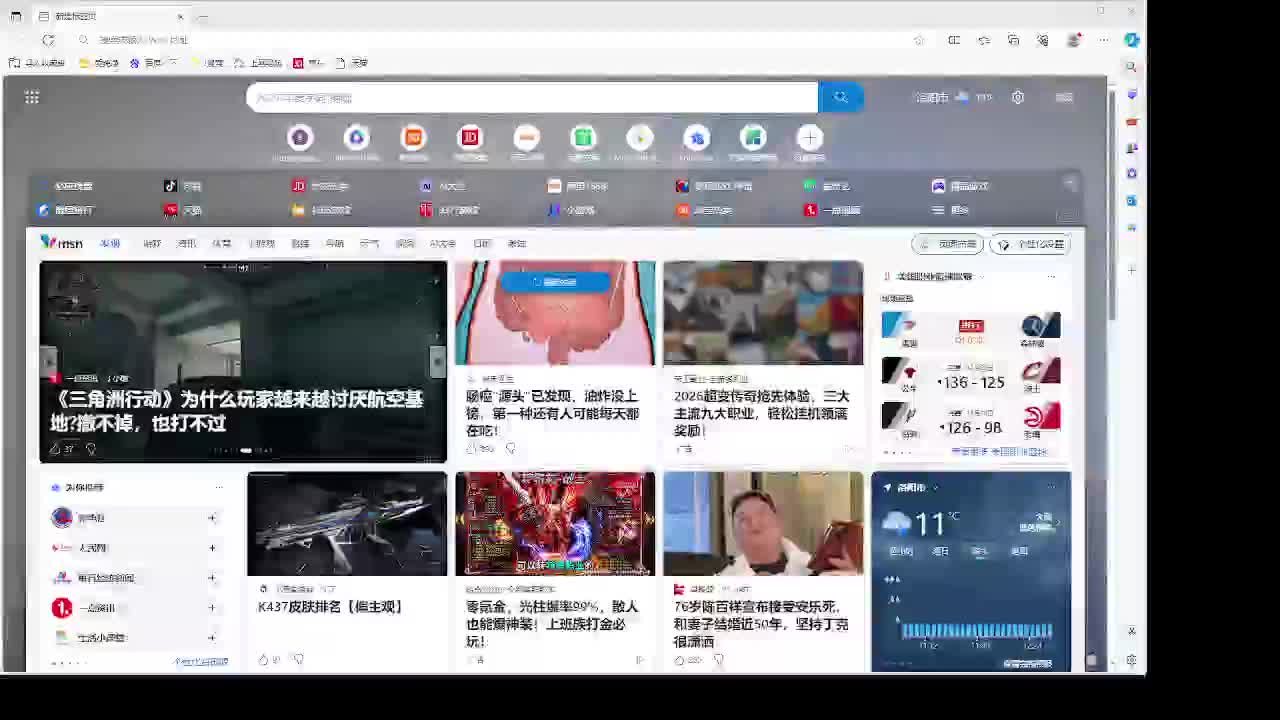The image size is (1280, 720).
Task: Open the red JD shortcut icon
Action: pyautogui.click(x=470, y=138)
